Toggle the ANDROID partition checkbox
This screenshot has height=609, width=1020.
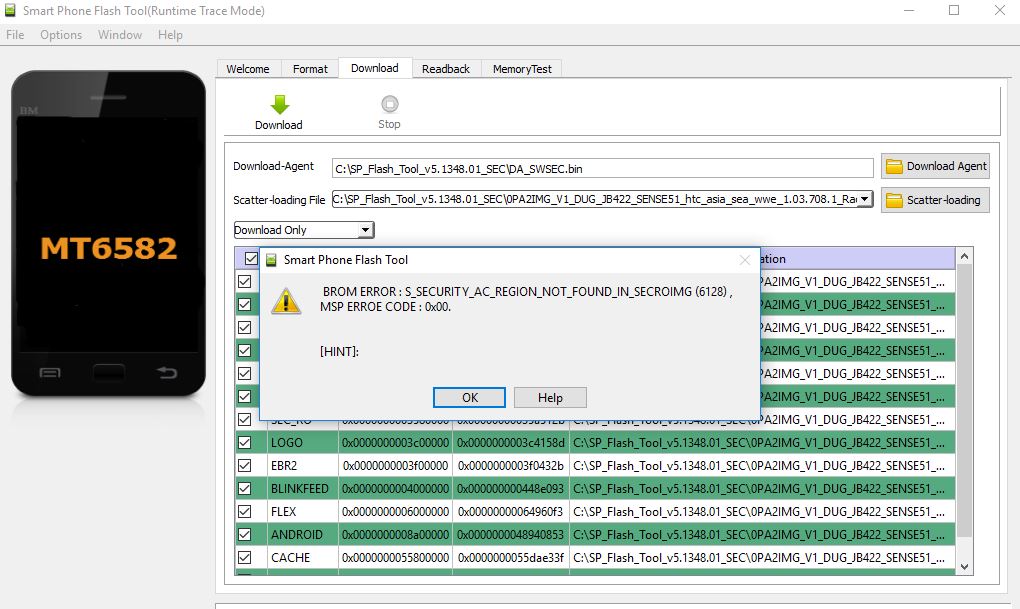point(245,534)
